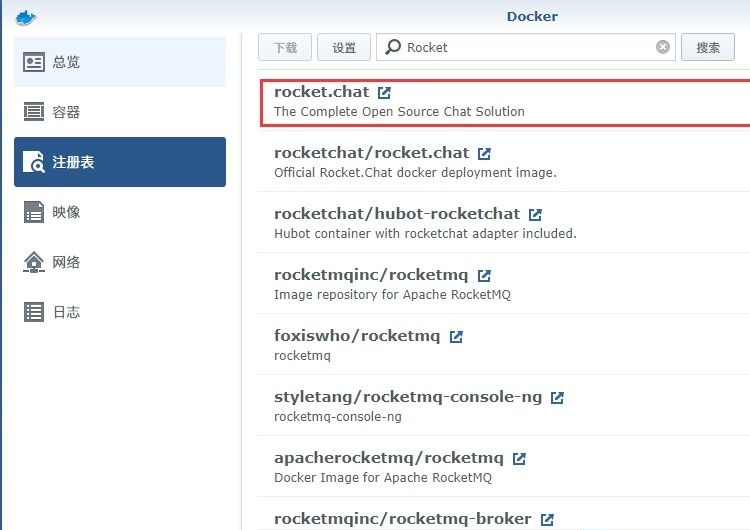The width and height of the screenshot is (750, 530).
Task: Select the rocketchat/hubot-rocketchat image title
Action: pos(397,214)
